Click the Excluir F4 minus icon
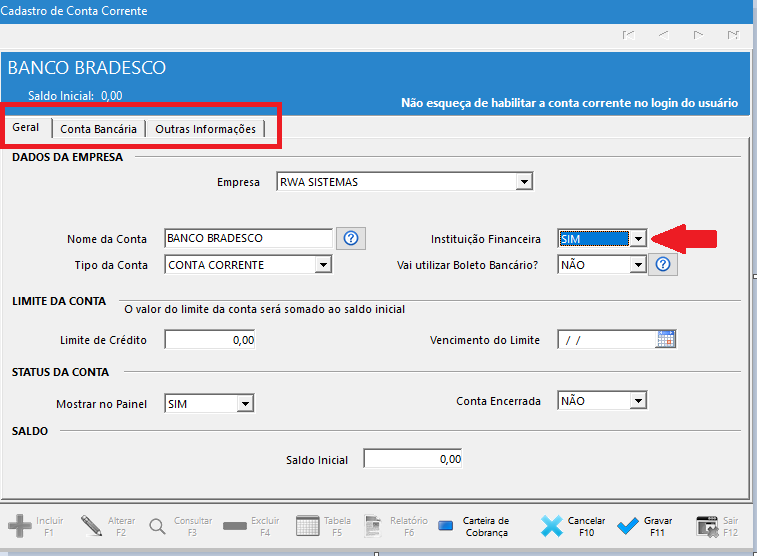The width and height of the screenshot is (757, 556). click(235, 526)
